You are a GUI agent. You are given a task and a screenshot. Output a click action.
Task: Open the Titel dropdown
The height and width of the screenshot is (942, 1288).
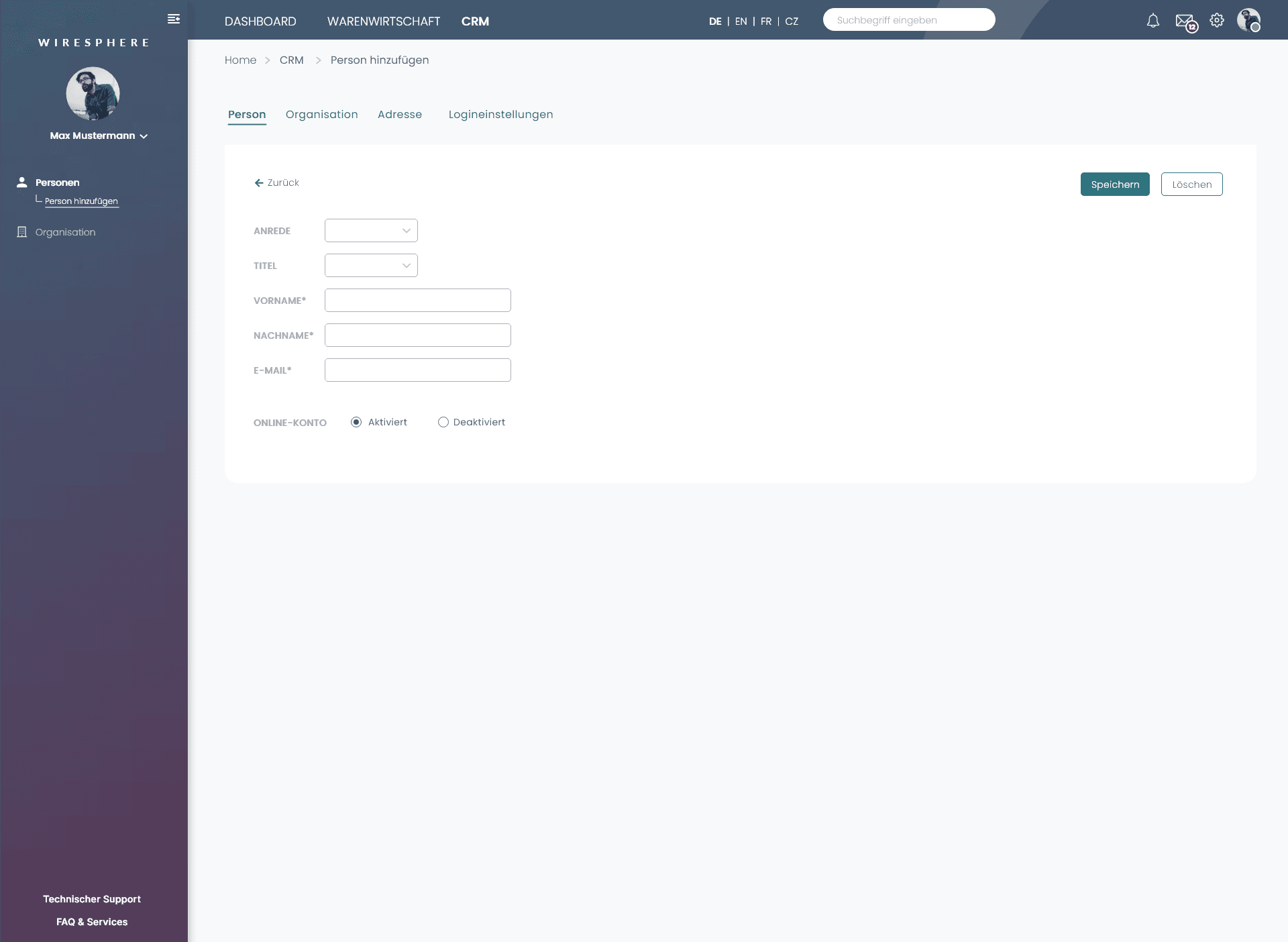[371, 266]
